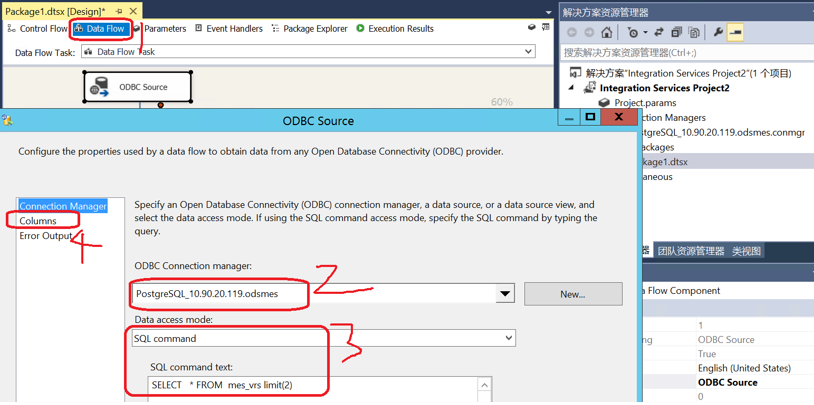Click the Event Handlers tab icon
The image size is (814, 405).
click(198, 29)
